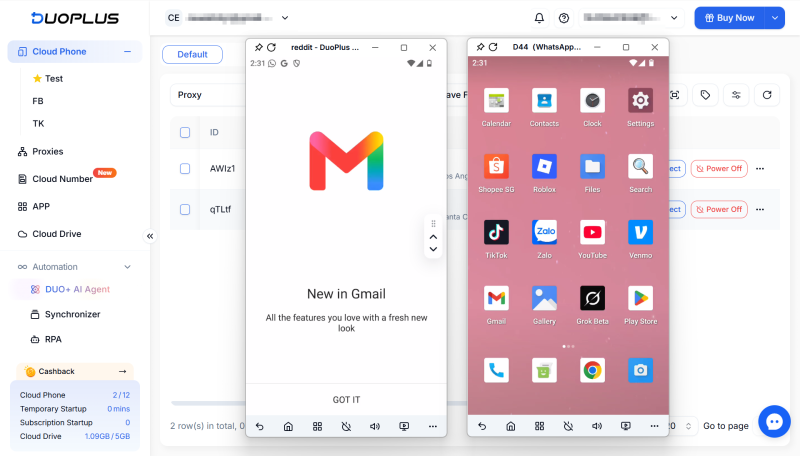
Task: Open Calendar app in D44 phone
Action: coord(496,101)
